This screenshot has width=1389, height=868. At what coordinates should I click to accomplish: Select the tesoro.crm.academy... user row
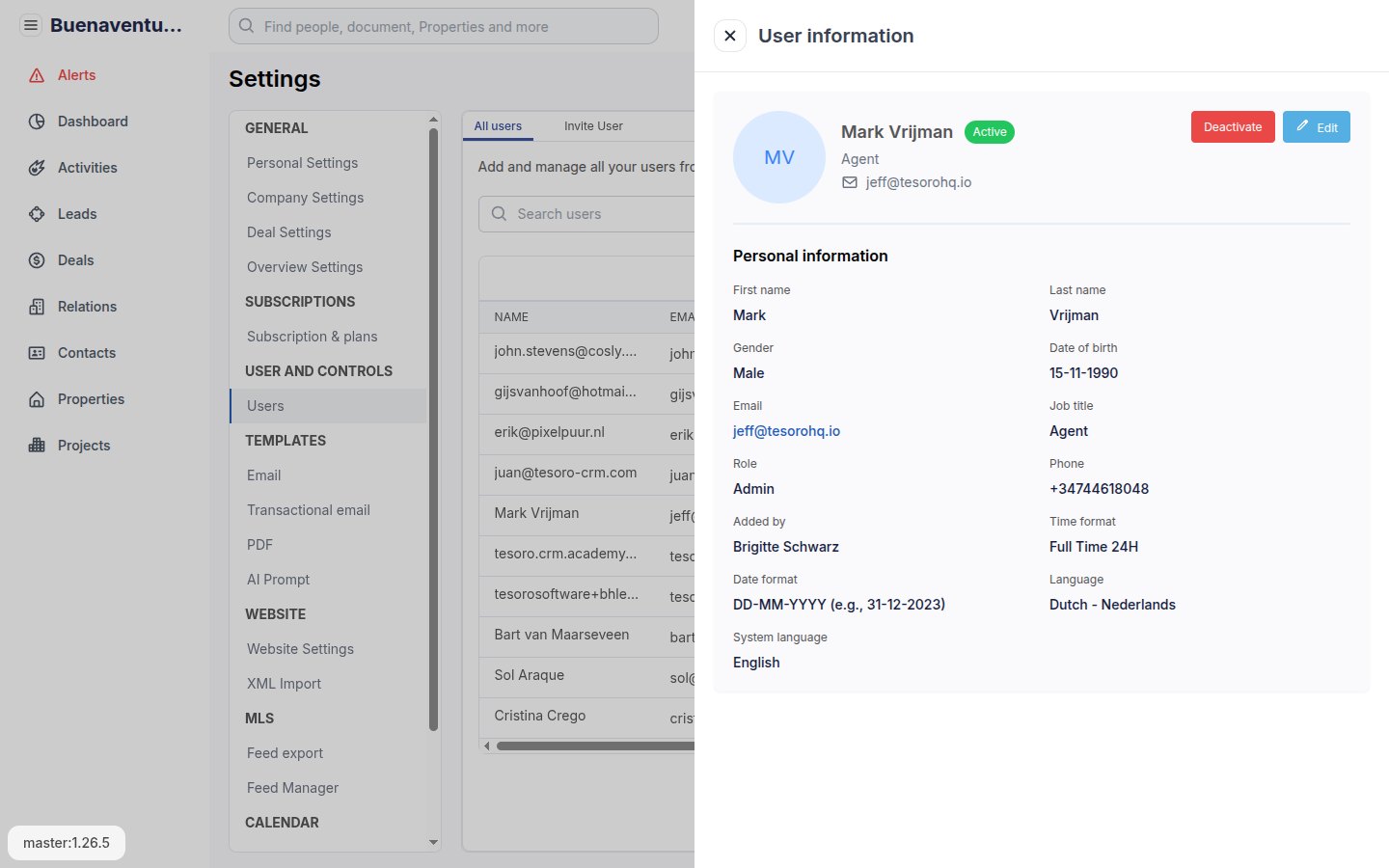586,555
